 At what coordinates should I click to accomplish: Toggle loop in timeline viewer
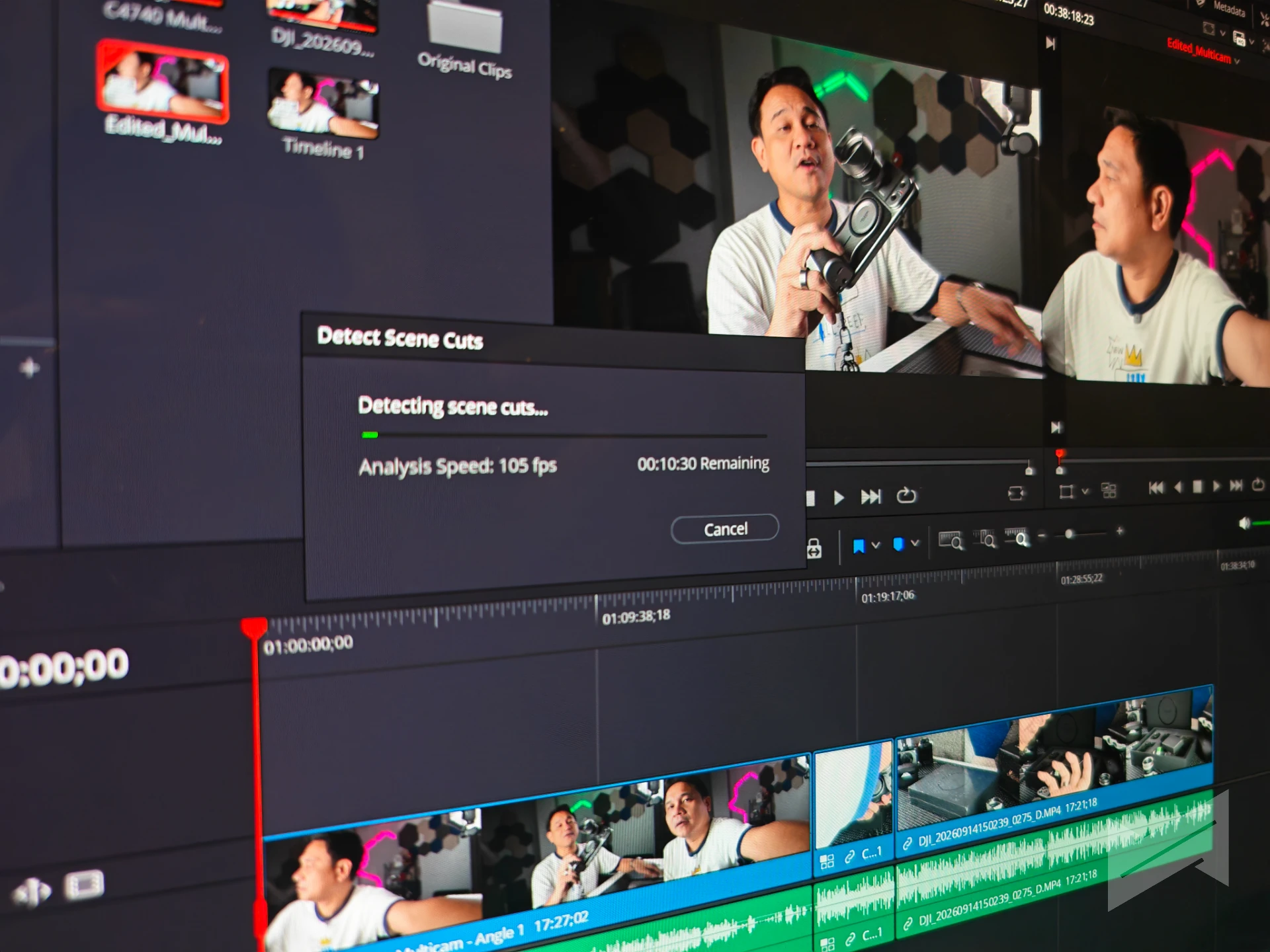point(1258,485)
